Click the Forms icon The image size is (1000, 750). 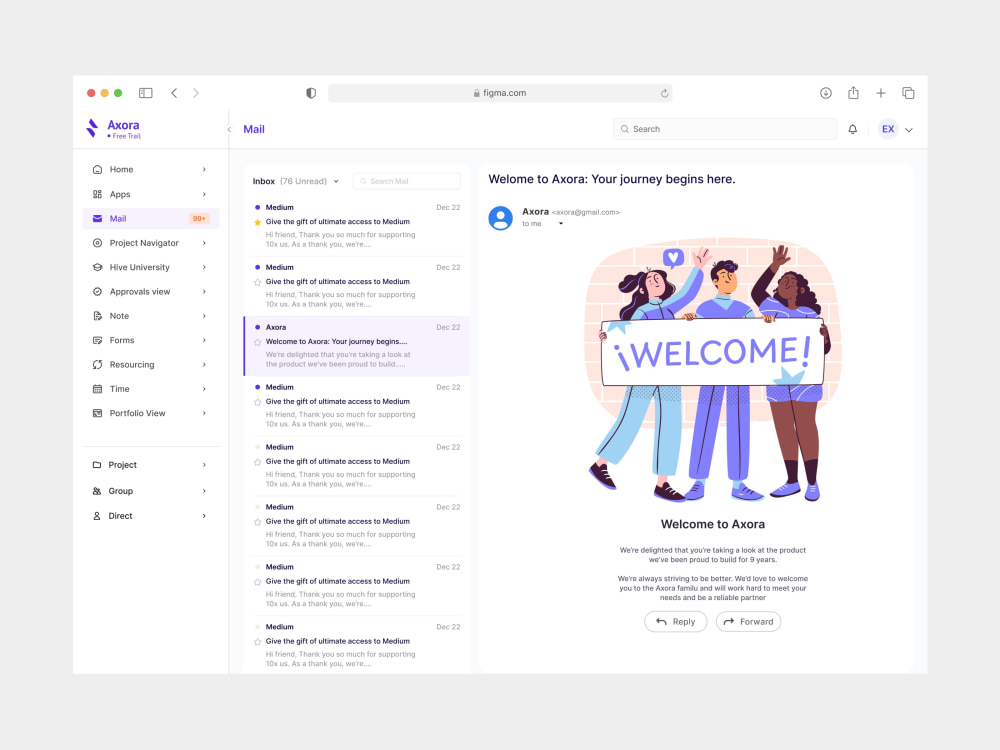[97, 341]
